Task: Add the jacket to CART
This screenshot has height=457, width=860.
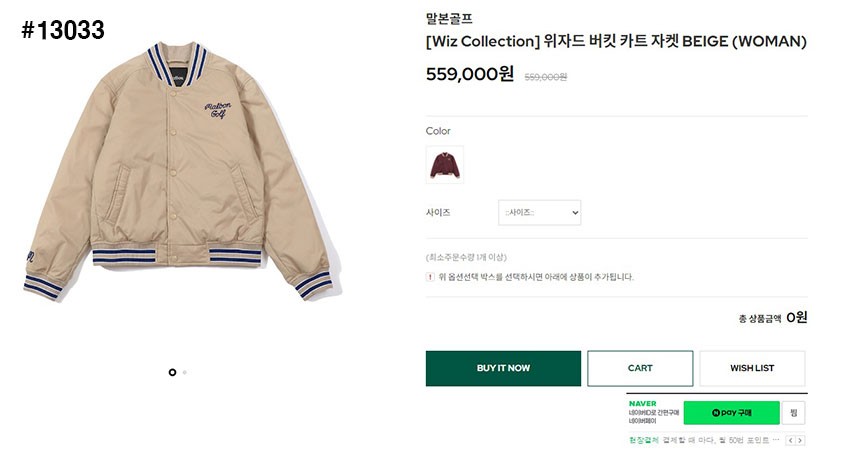Action: [640, 368]
